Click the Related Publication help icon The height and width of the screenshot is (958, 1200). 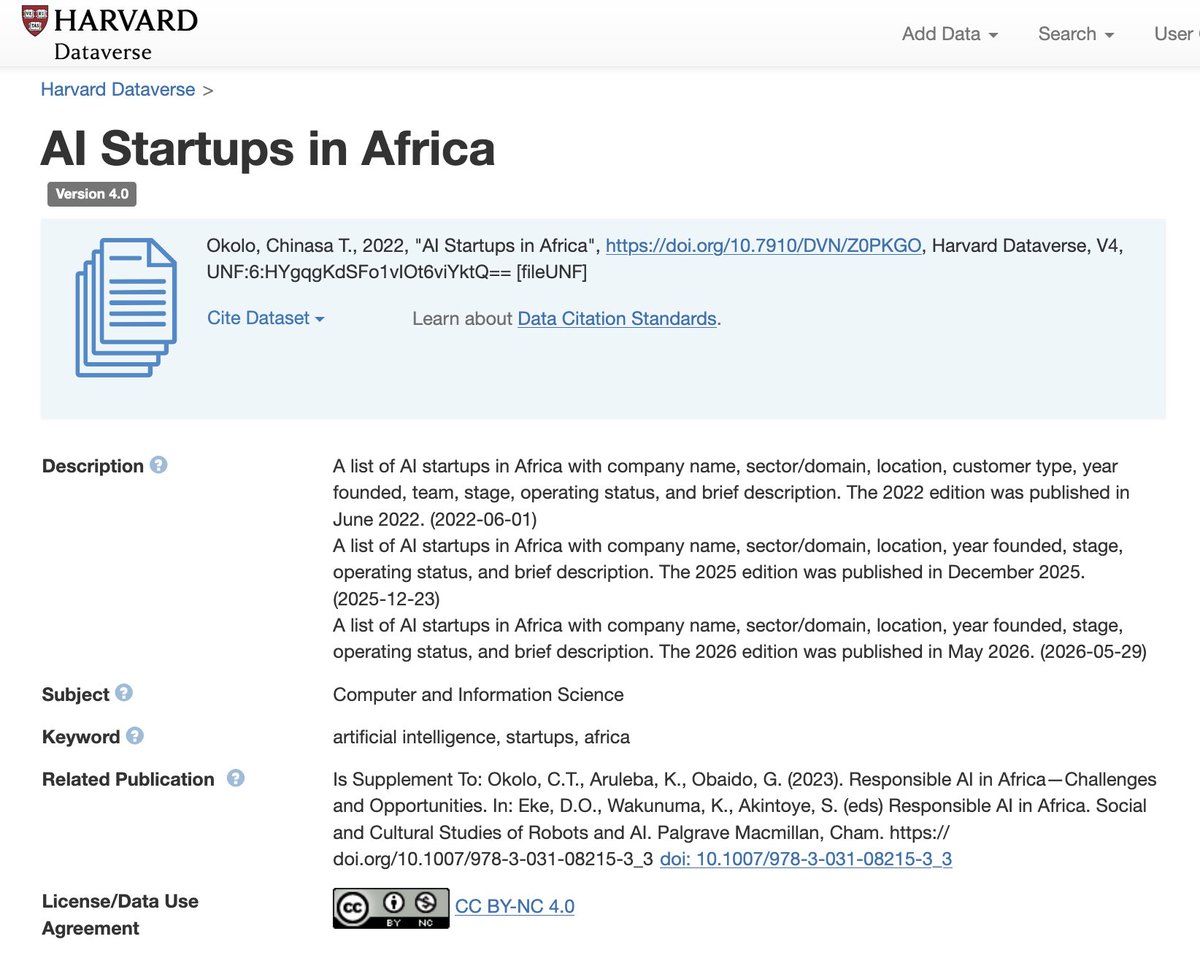pyautogui.click(x=236, y=778)
